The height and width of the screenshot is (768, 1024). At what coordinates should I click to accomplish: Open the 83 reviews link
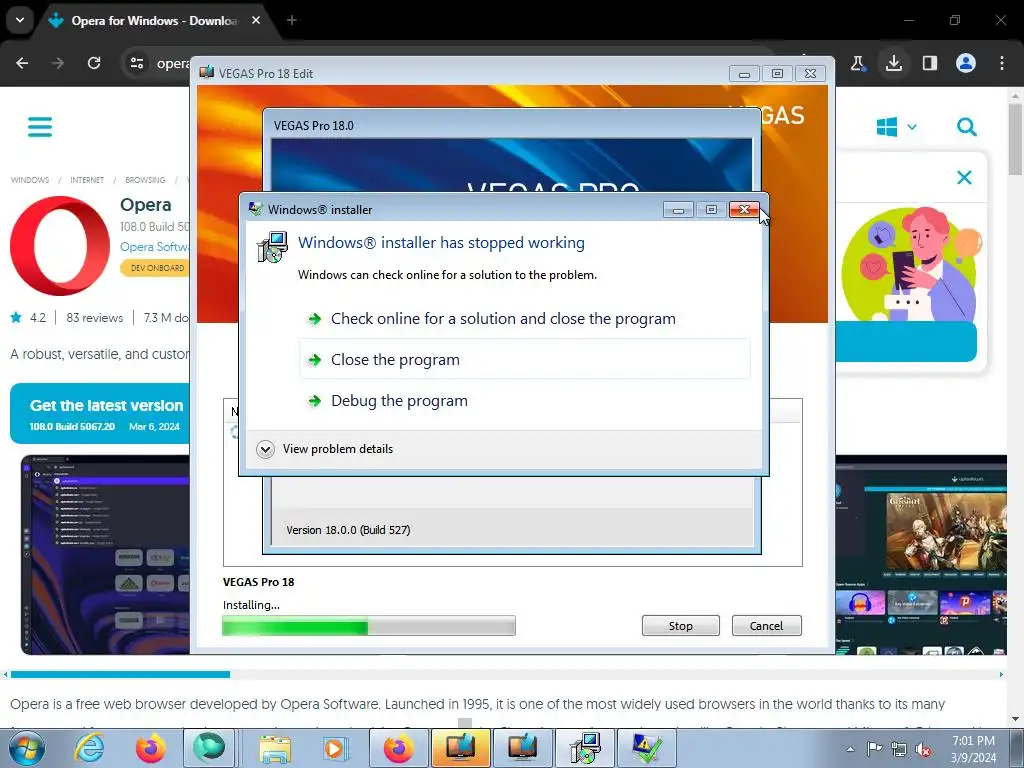click(x=95, y=318)
